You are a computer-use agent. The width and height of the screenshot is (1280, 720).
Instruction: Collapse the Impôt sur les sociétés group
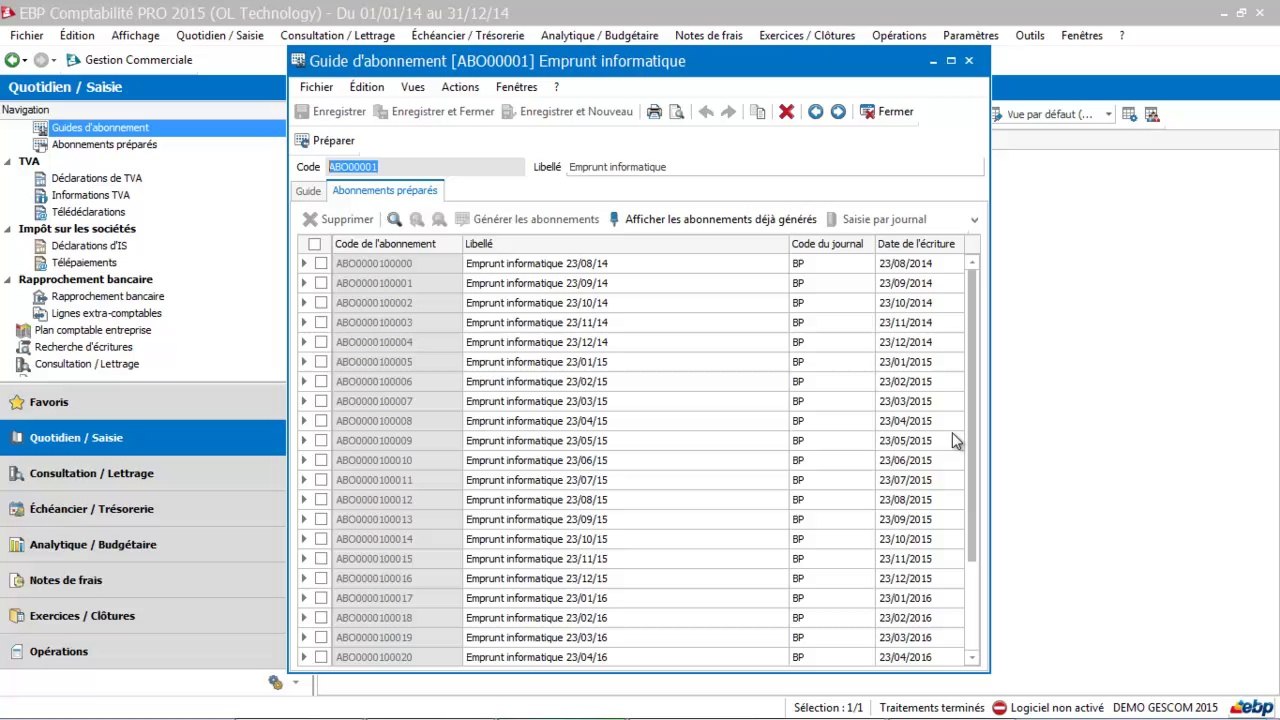pyautogui.click(x=8, y=229)
